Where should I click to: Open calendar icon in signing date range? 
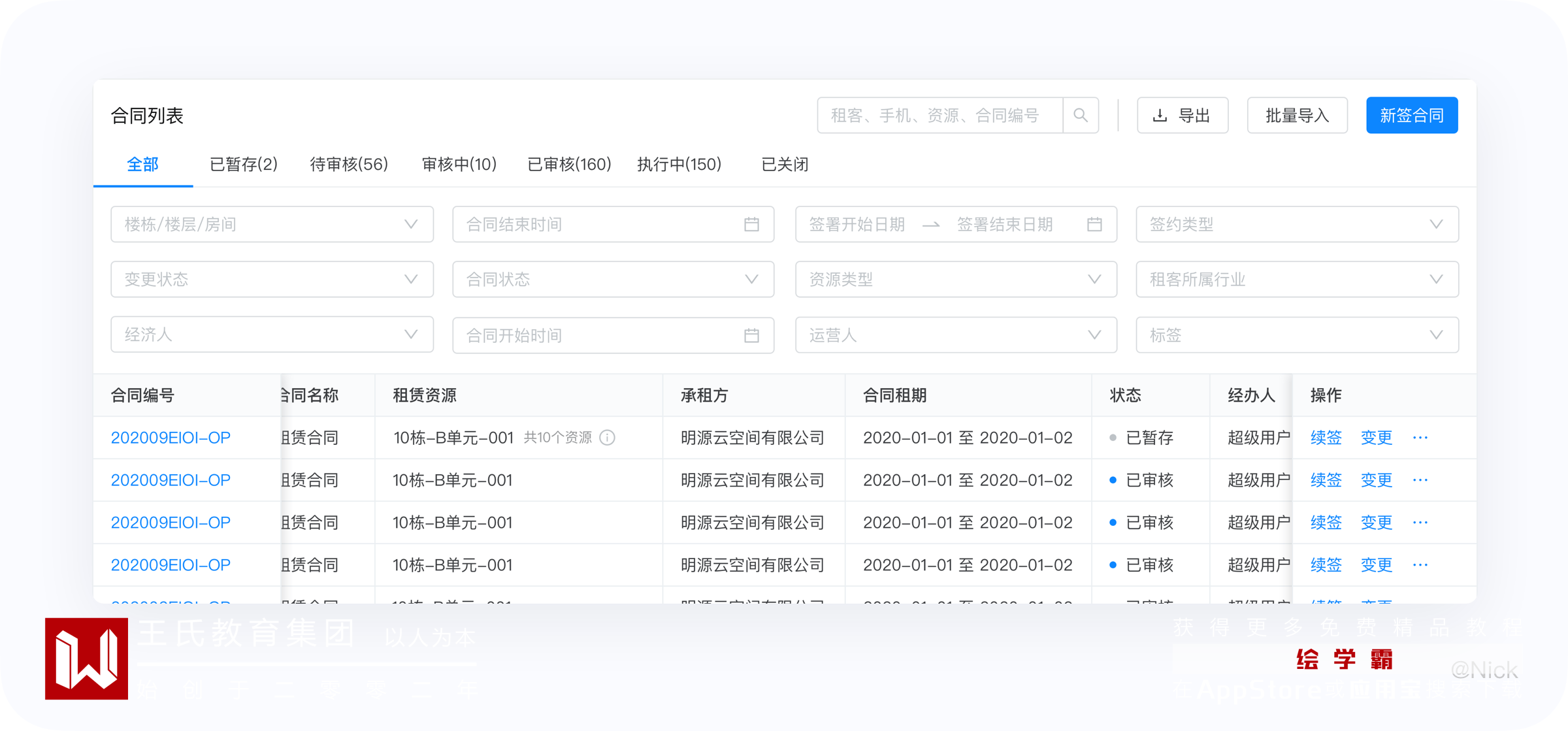click(x=1094, y=225)
